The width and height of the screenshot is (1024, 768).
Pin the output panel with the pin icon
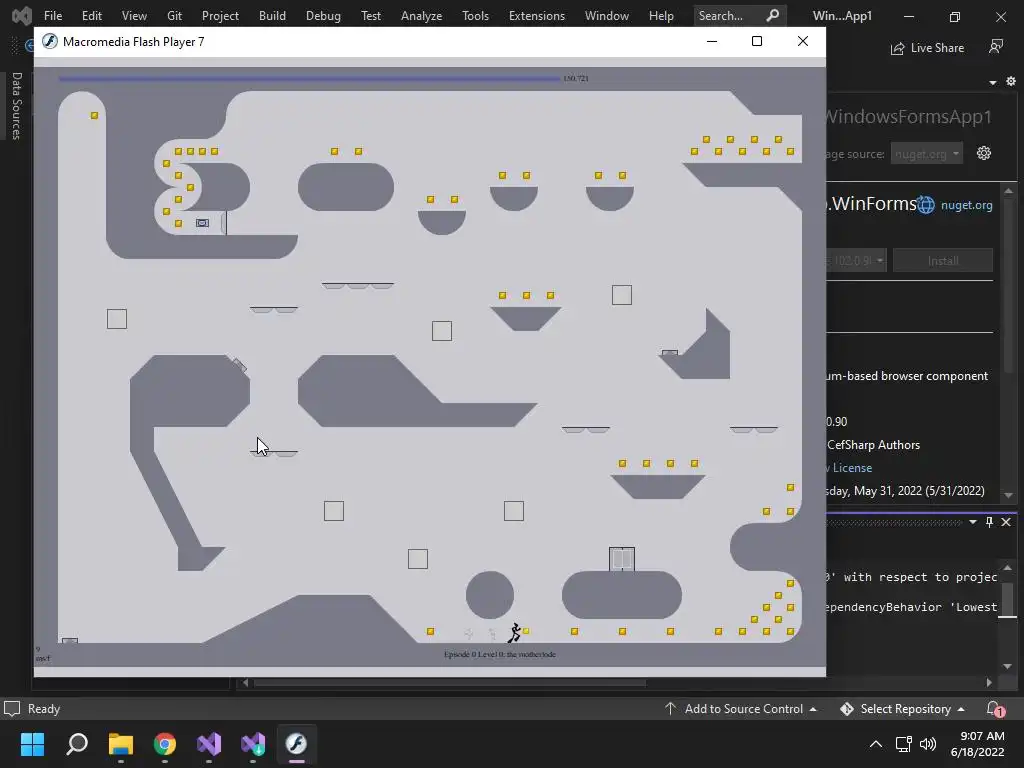[989, 522]
